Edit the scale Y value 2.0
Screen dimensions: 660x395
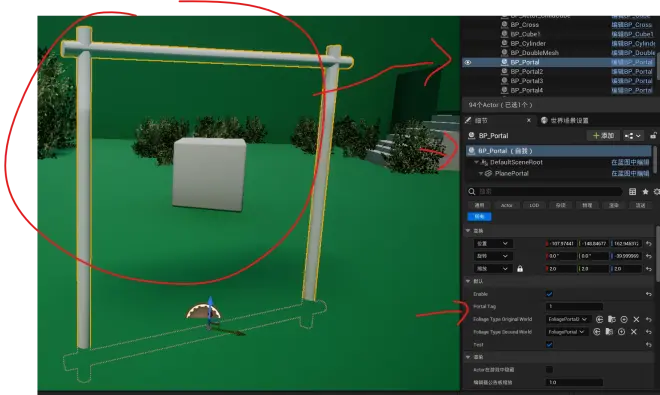594,269
